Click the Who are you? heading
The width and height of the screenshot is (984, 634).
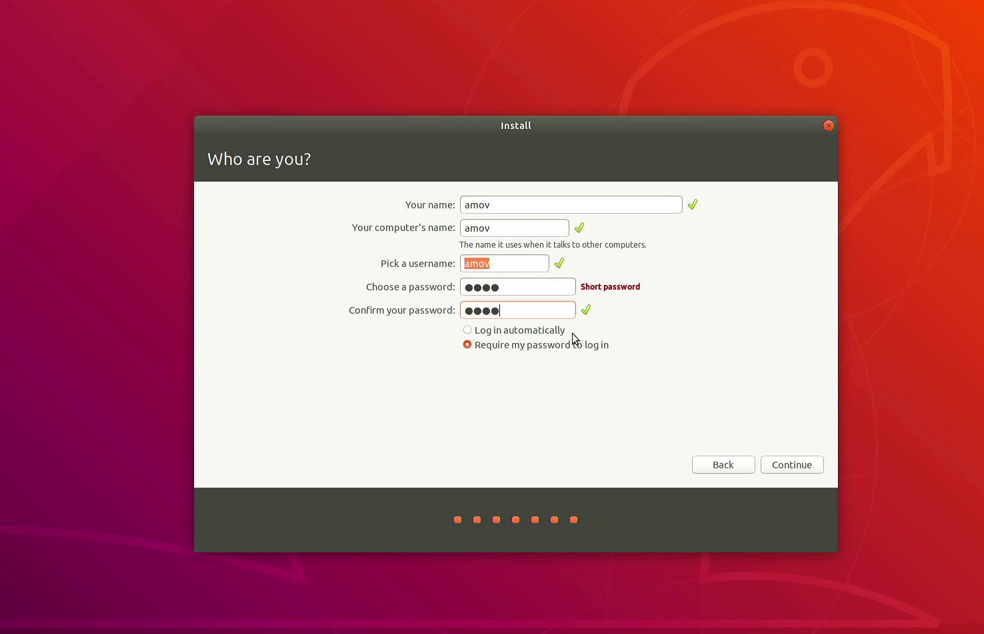pos(259,159)
